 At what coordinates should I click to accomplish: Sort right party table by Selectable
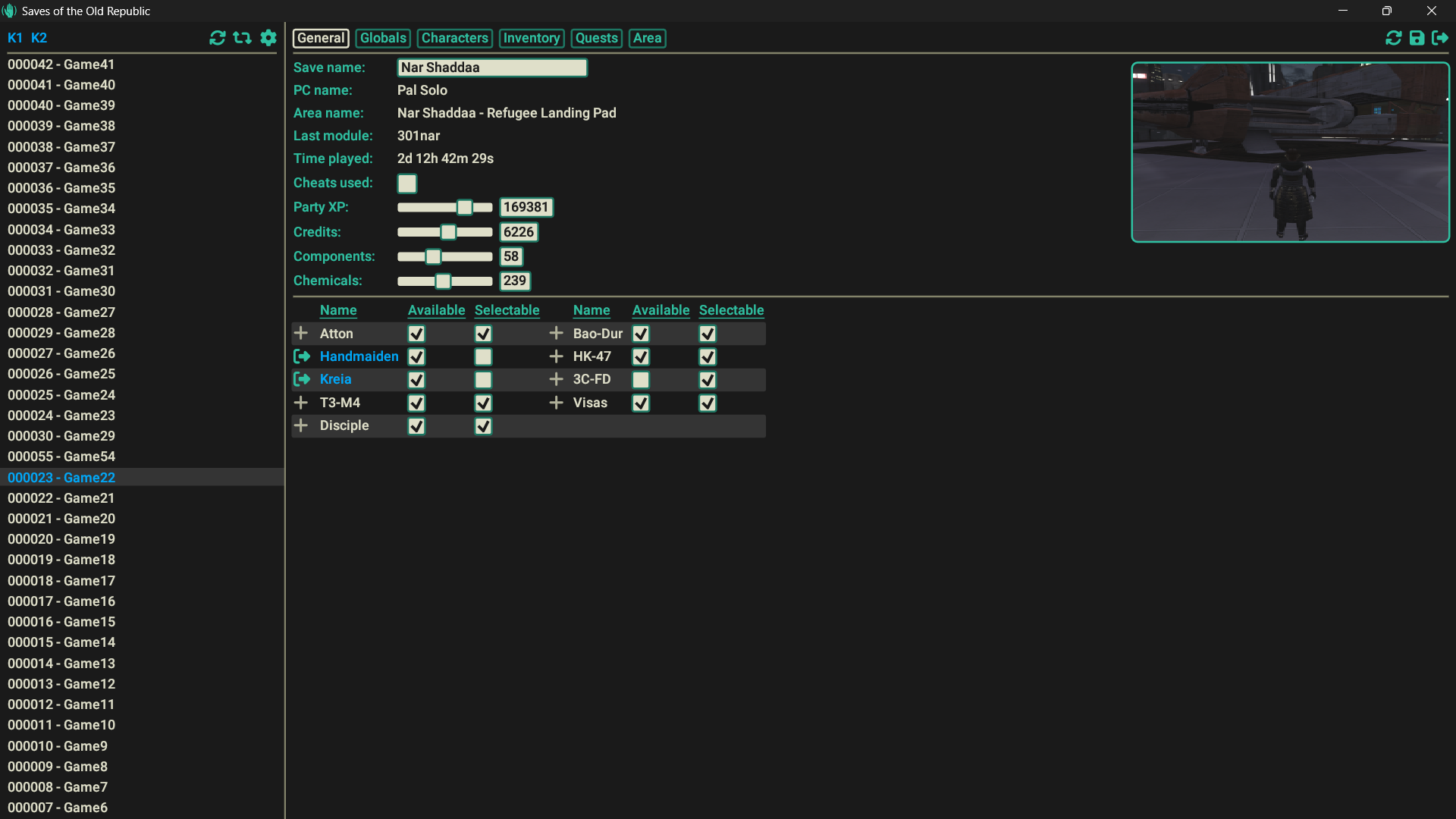pos(732,310)
